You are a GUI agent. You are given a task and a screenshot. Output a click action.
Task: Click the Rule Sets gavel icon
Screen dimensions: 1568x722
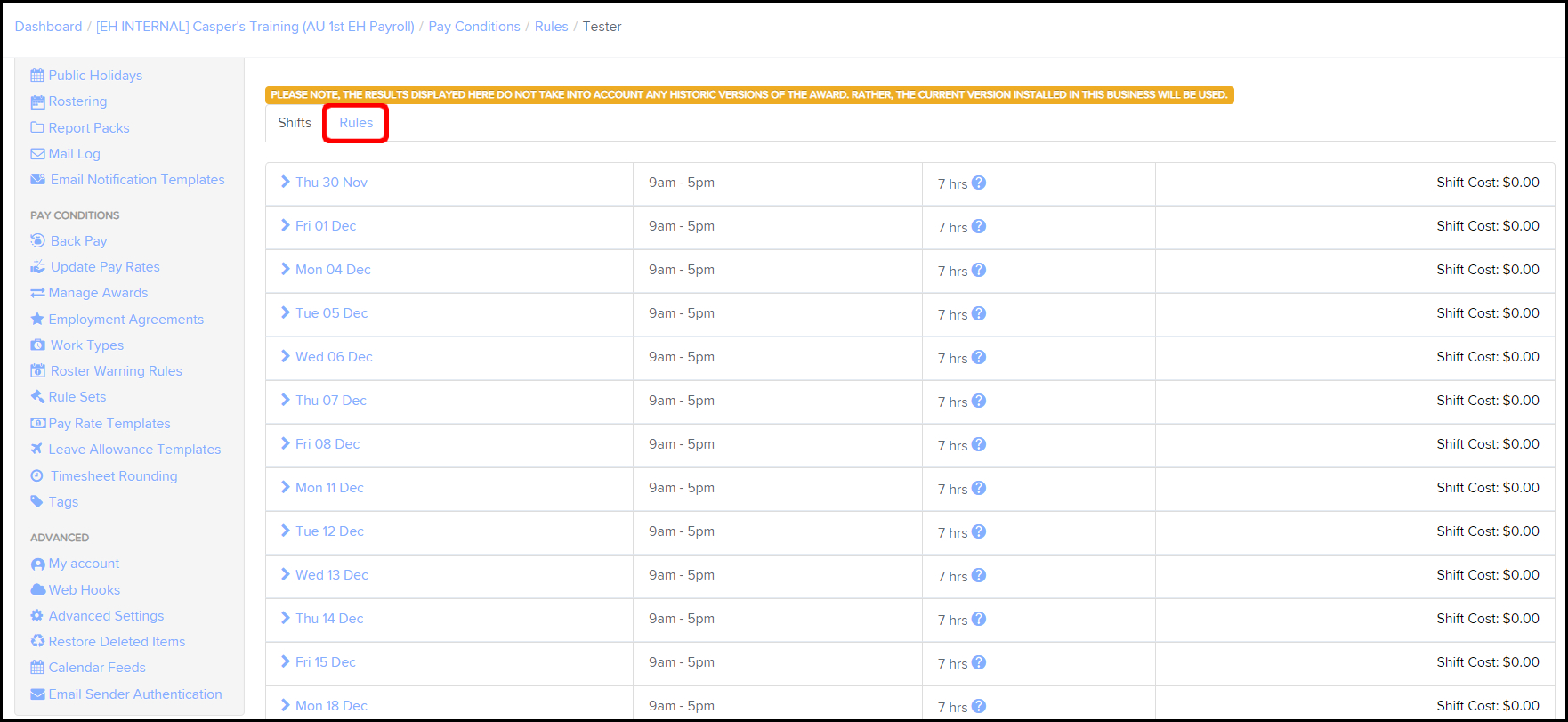tap(37, 397)
